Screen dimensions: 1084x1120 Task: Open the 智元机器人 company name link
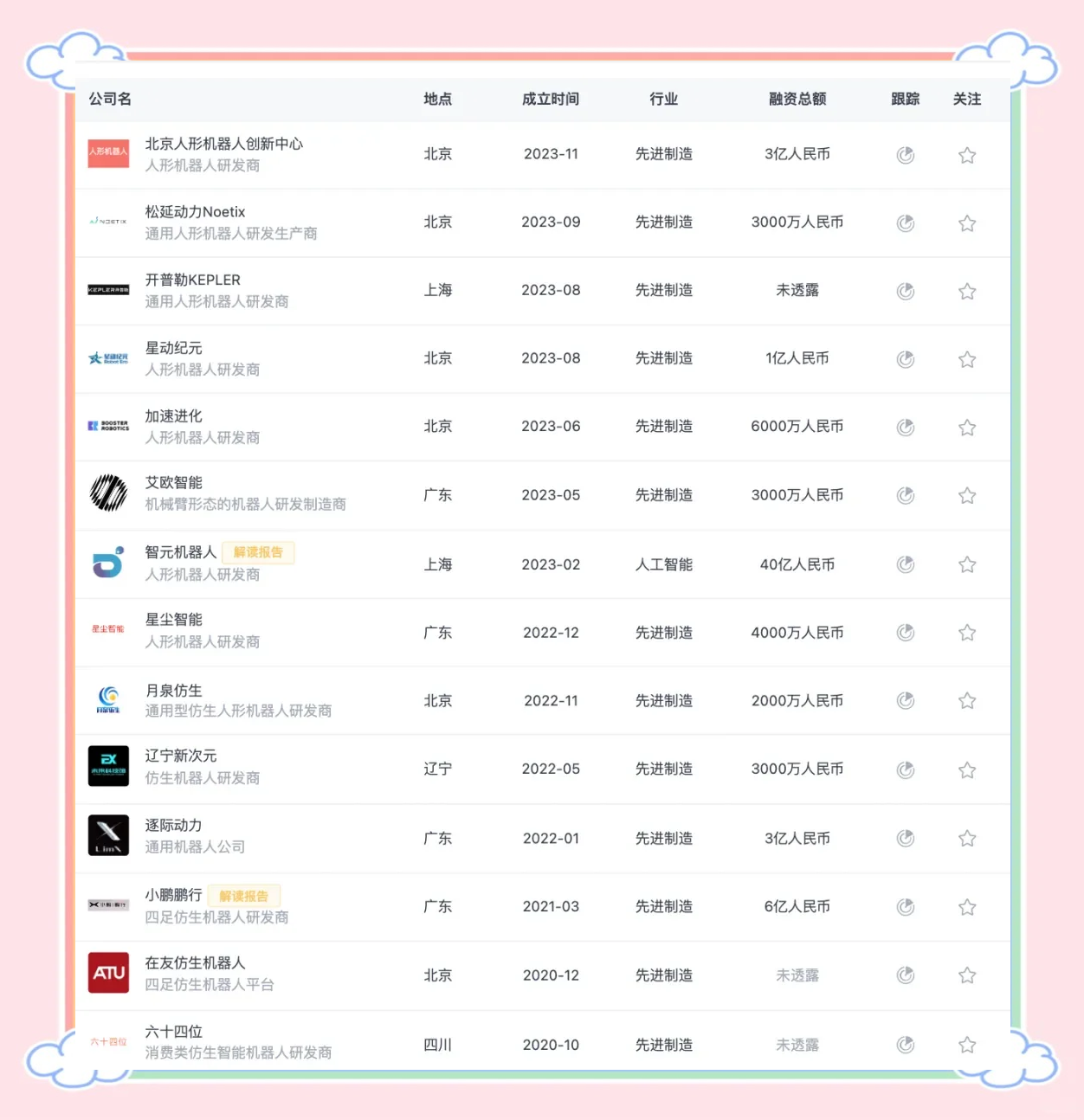tap(181, 552)
